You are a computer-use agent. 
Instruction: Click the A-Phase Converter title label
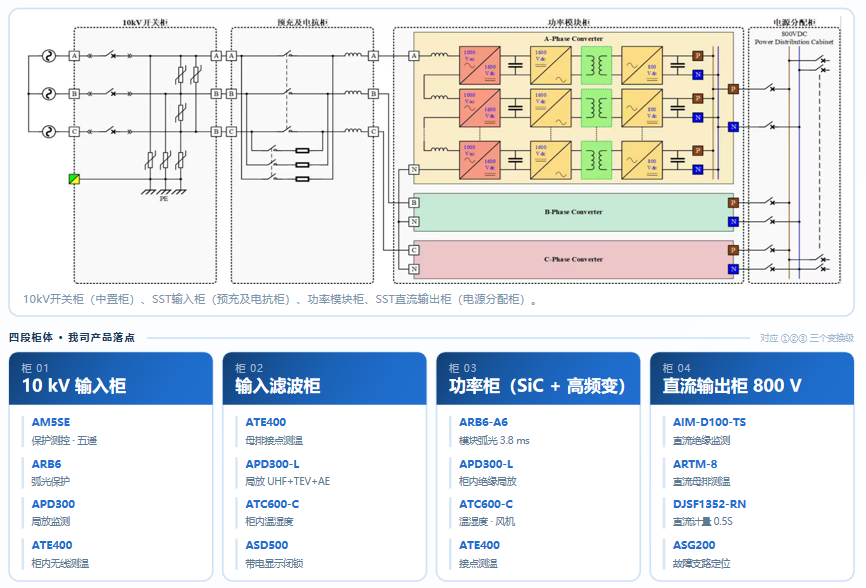[x=573, y=39]
